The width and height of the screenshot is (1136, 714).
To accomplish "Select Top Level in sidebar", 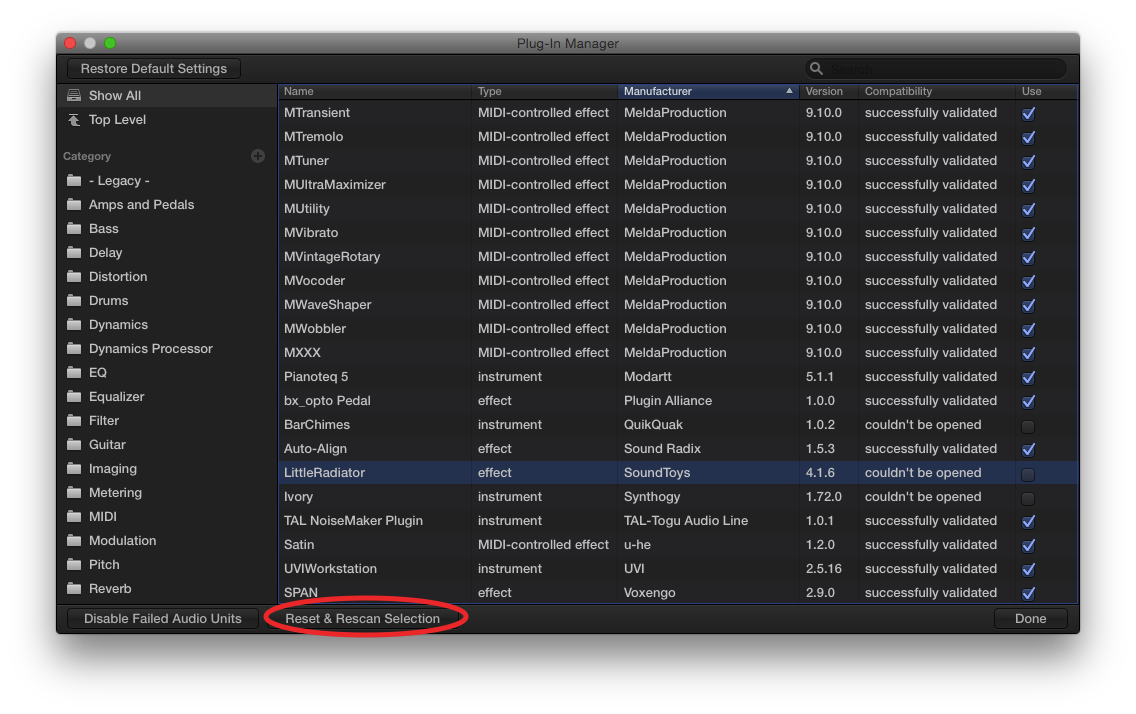I will 167,119.
